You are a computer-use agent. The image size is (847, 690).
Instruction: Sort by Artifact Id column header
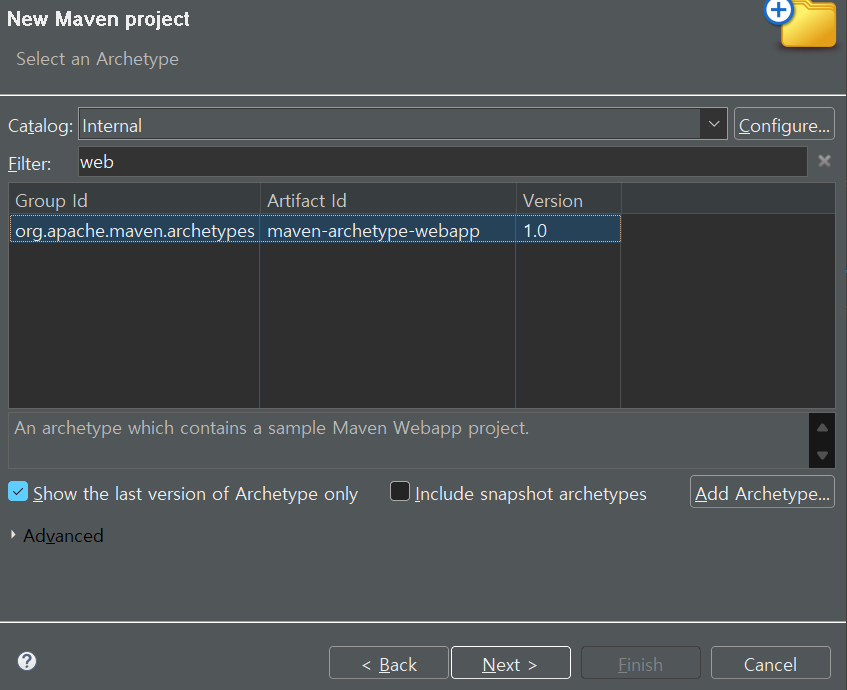coord(388,200)
